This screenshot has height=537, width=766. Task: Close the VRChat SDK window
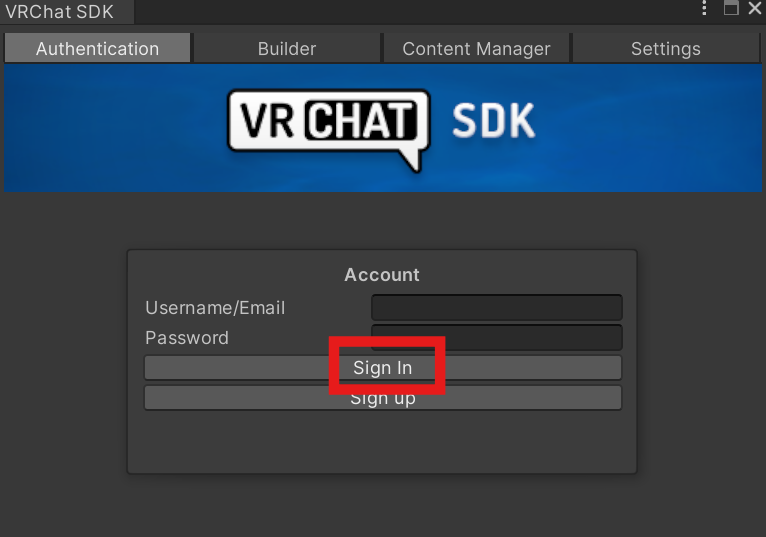tap(755, 8)
